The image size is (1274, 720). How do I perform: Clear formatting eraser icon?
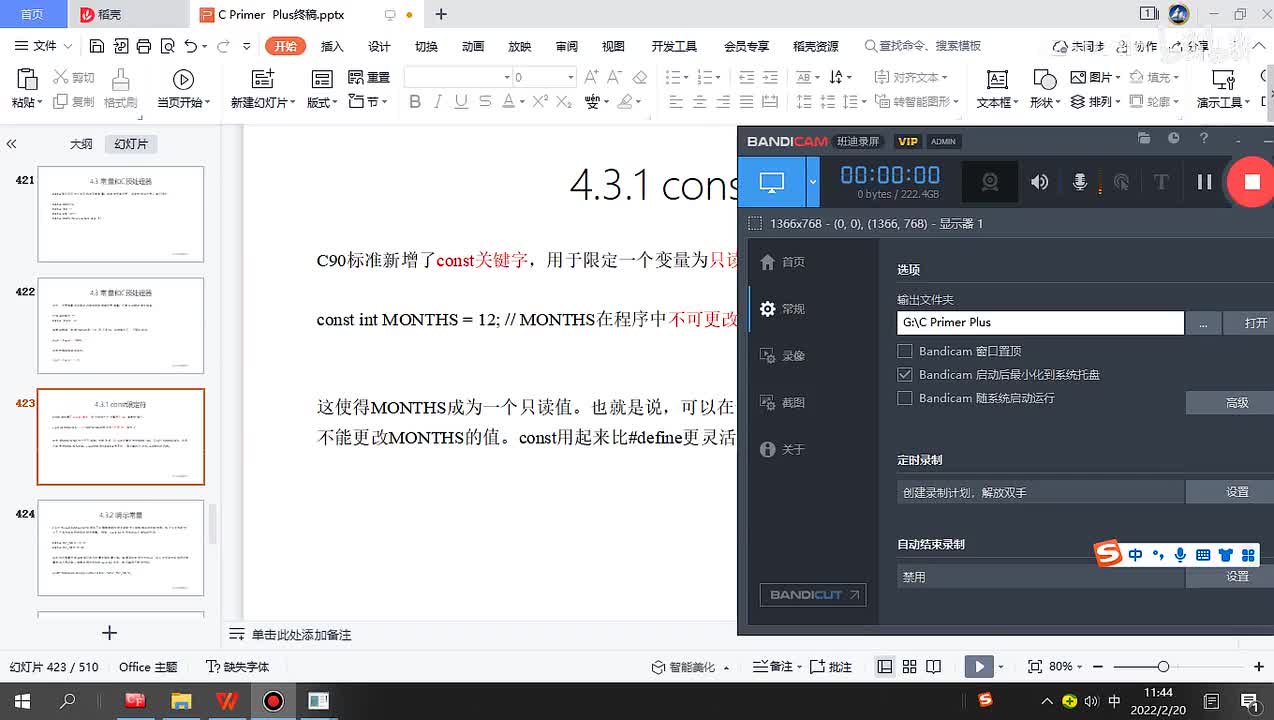(x=641, y=77)
